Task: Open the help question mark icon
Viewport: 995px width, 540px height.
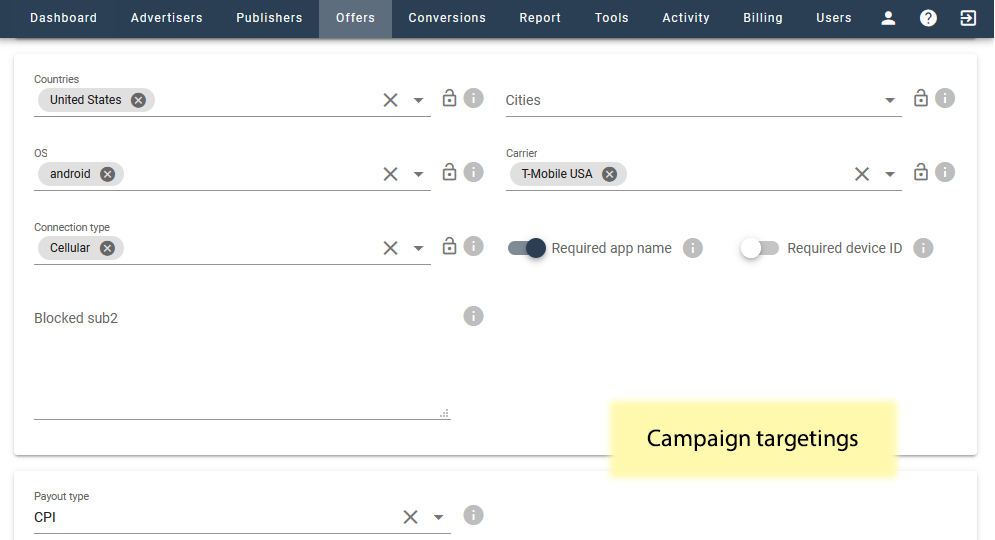Action: point(928,18)
